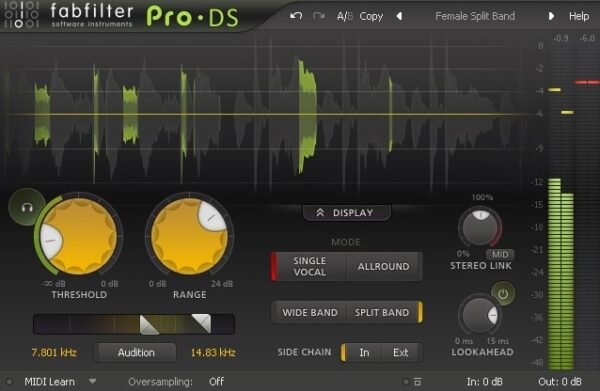This screenshot has width=600, height=391.
Task: Click the FabFilter logo icon
Action: (x=21, y=15)
